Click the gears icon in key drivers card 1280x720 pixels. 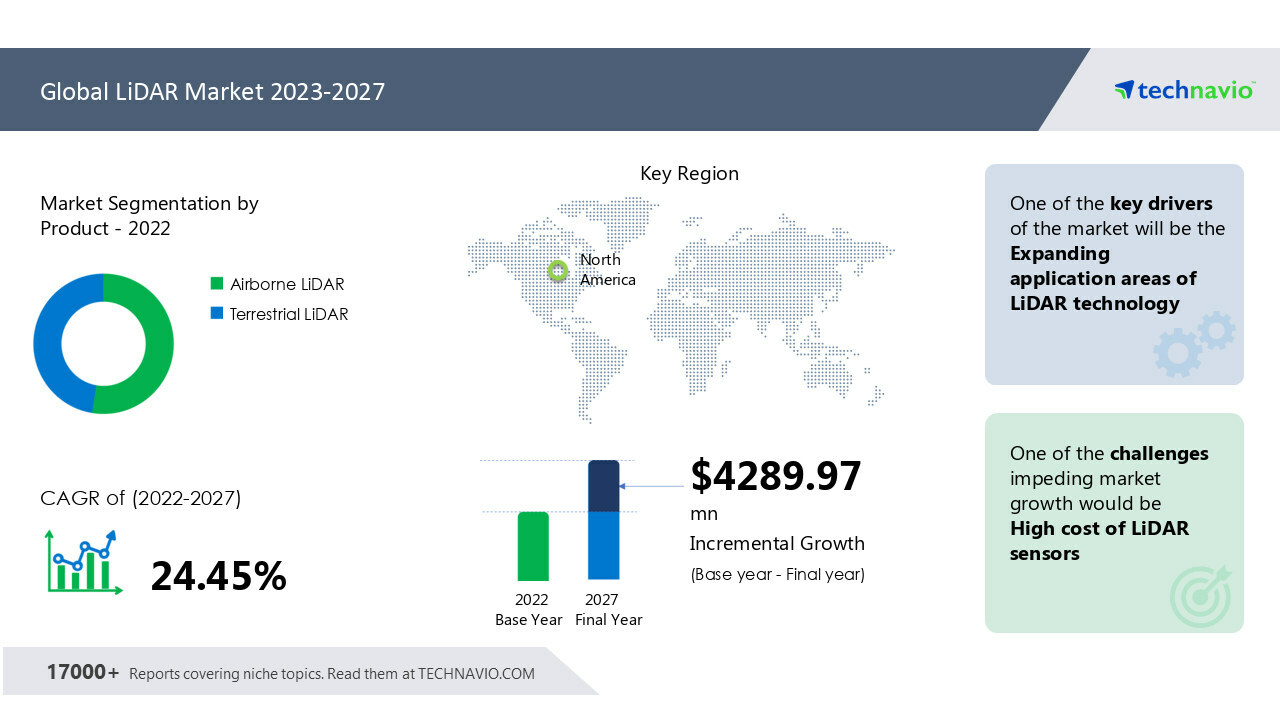pos(1194,343)
